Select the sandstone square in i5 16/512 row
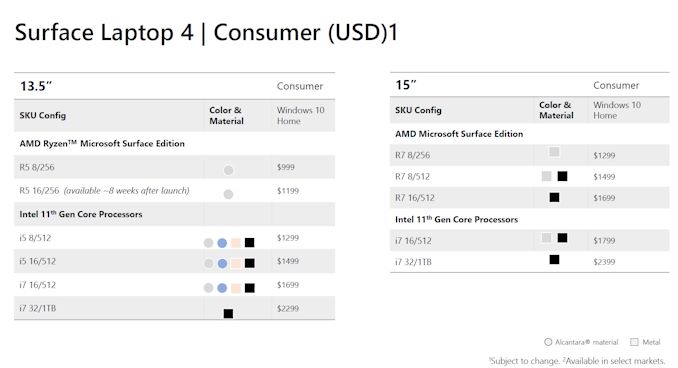This screenshot has width=678, height=368. [x=236, y=263]
